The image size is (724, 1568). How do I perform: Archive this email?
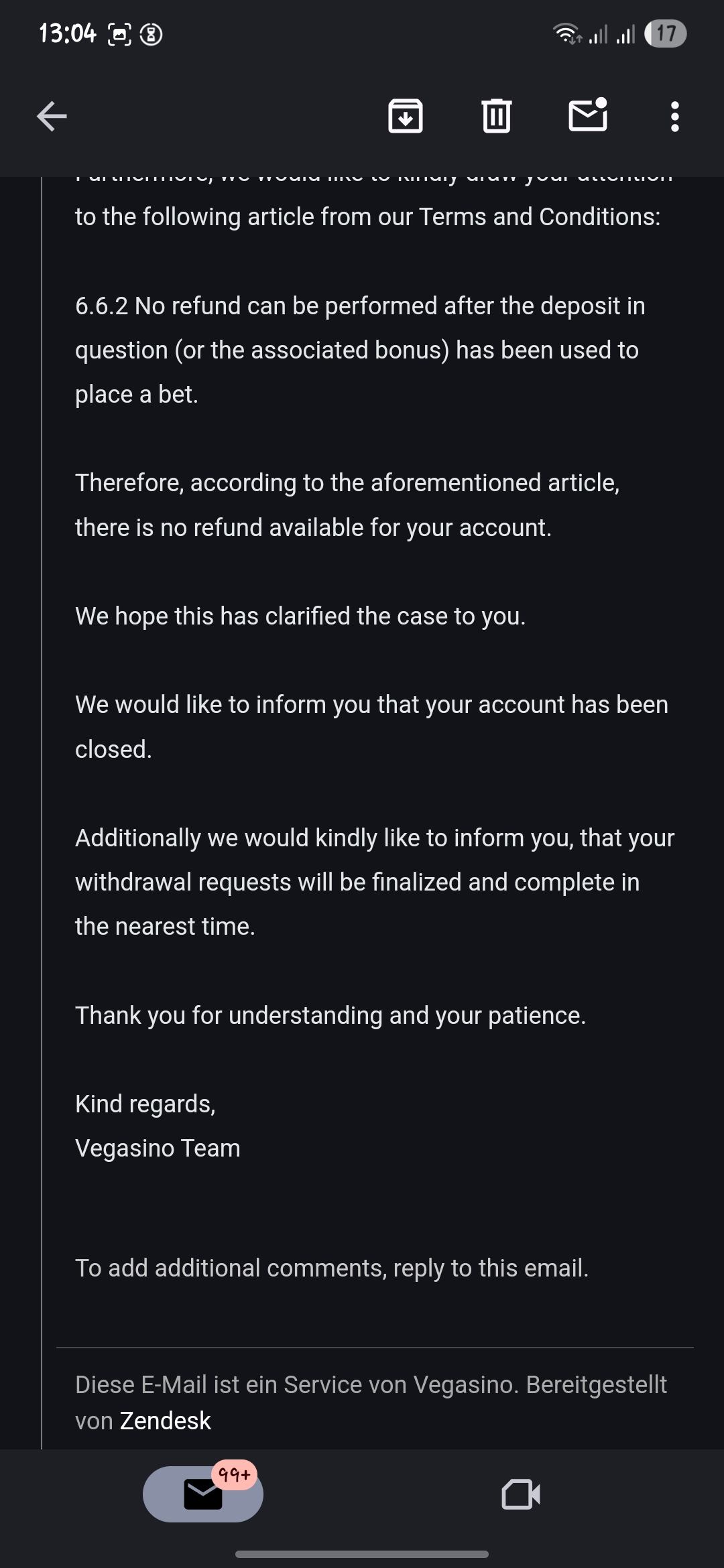406,117
